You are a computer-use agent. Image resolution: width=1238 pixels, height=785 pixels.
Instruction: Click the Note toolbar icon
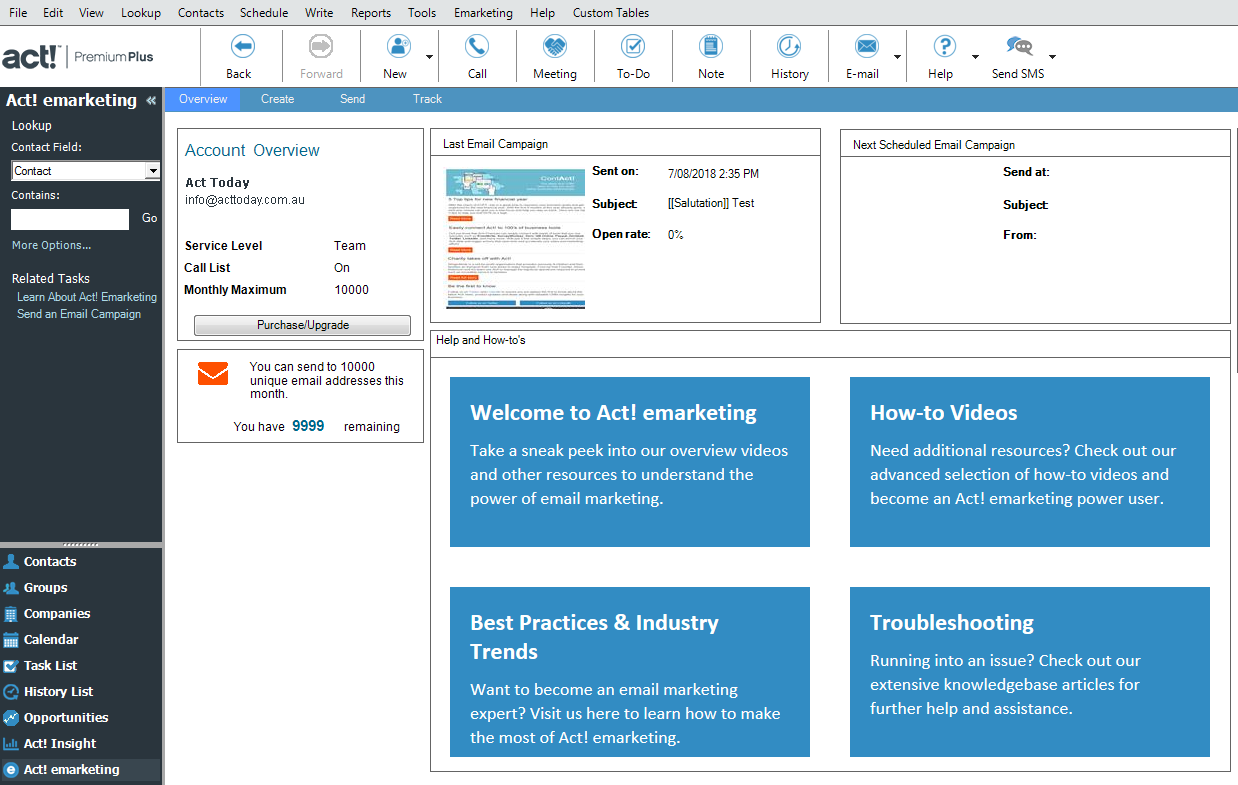click(711, 47)
